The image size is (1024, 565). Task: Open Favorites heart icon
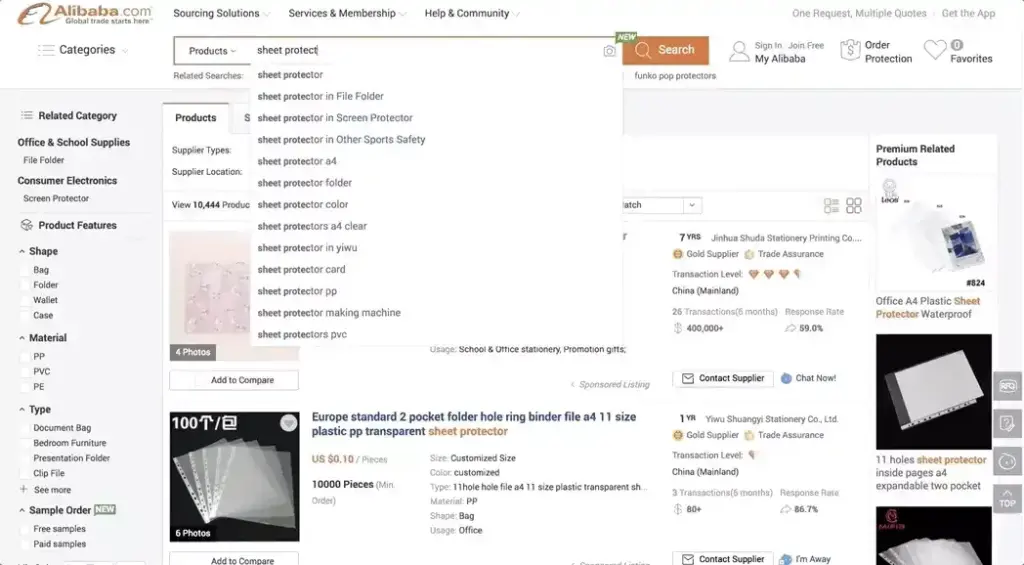pos(935,50)
